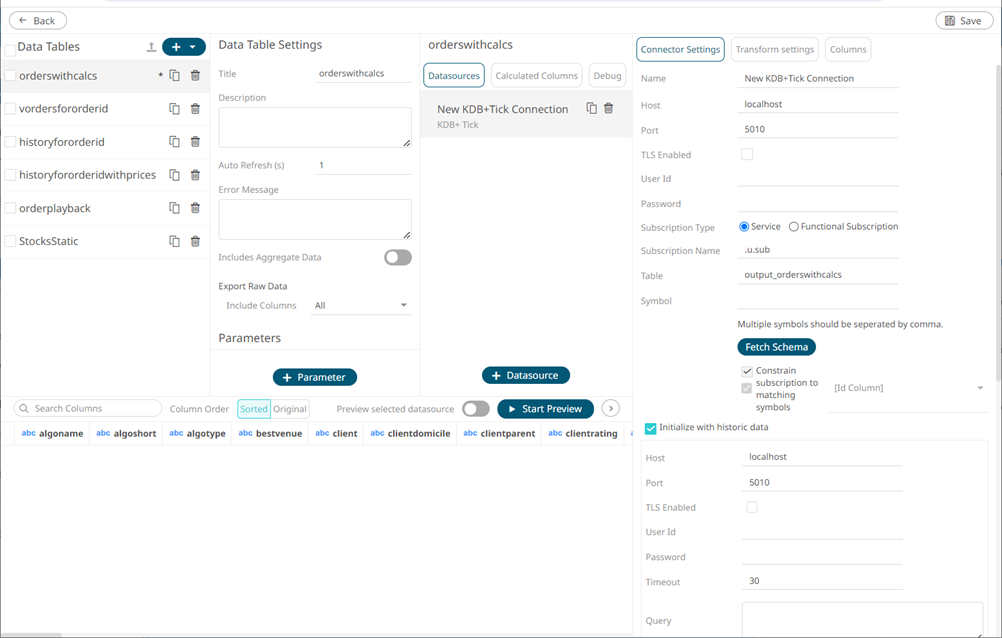Fetch Schema from connection

776,347
